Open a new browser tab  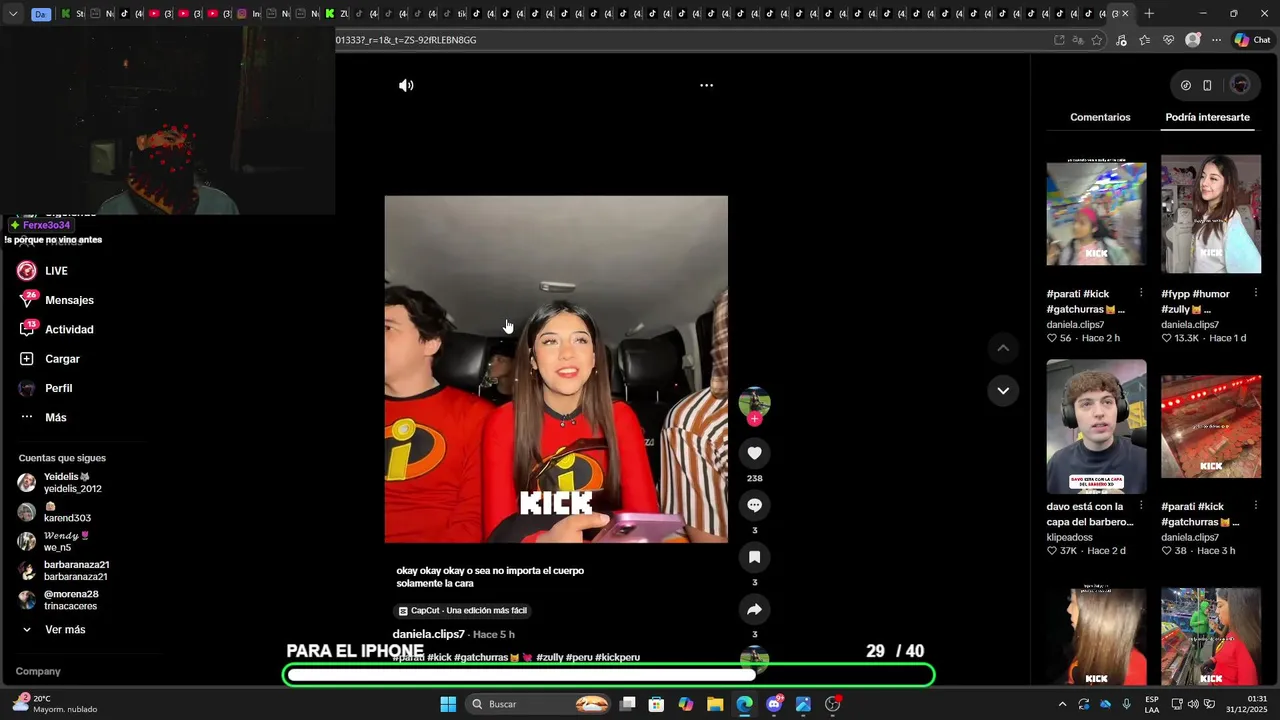(x=1149, y=13)
